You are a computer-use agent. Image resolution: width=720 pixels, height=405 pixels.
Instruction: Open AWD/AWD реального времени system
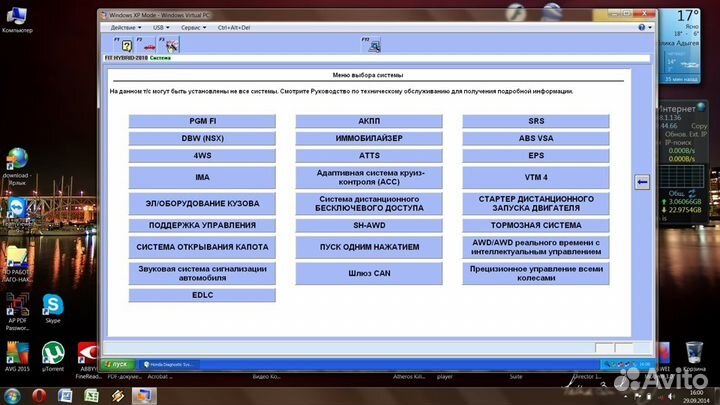[x=536, y=247]
